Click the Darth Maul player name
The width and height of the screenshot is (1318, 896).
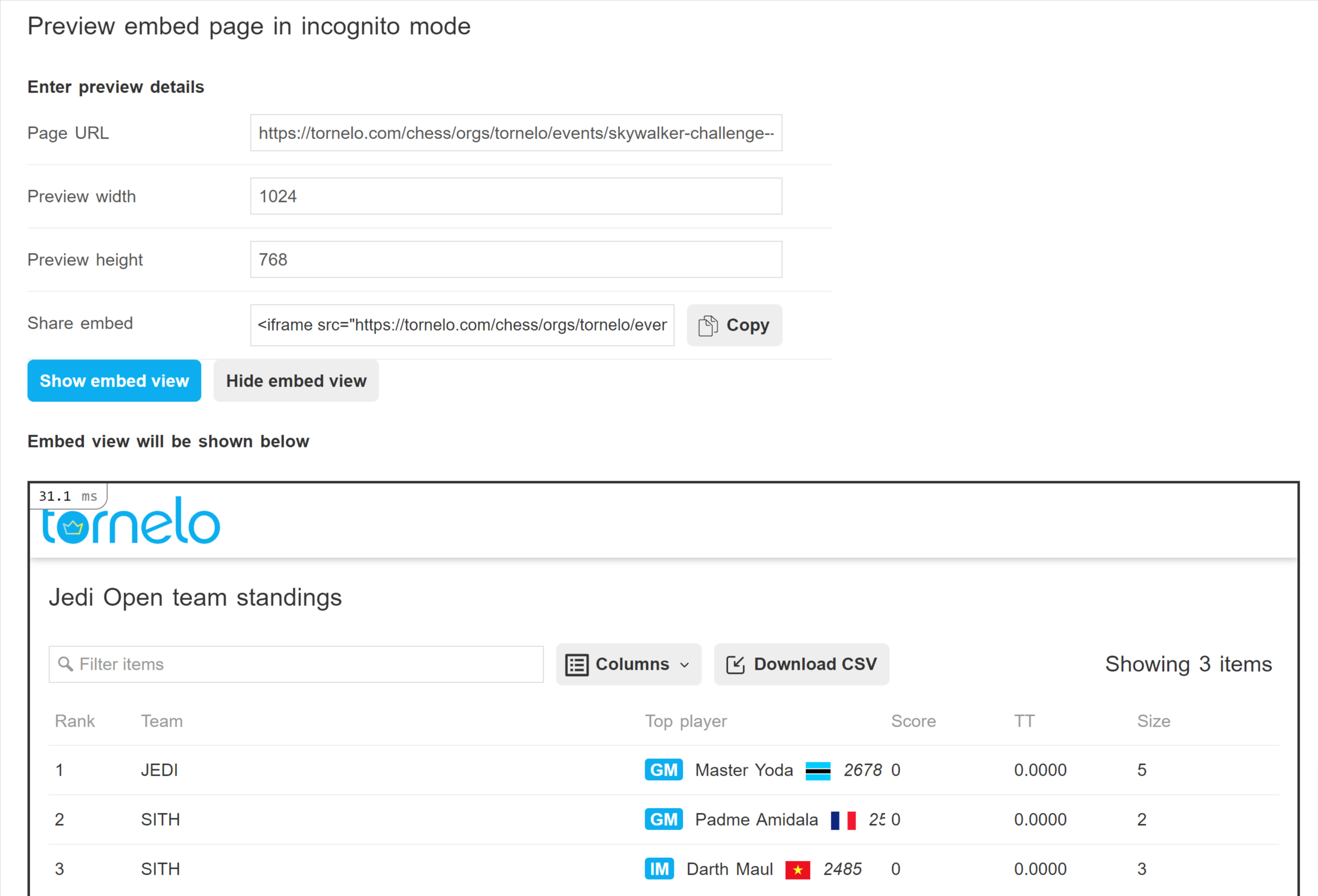pyautogui.click(x=730, y=869)
